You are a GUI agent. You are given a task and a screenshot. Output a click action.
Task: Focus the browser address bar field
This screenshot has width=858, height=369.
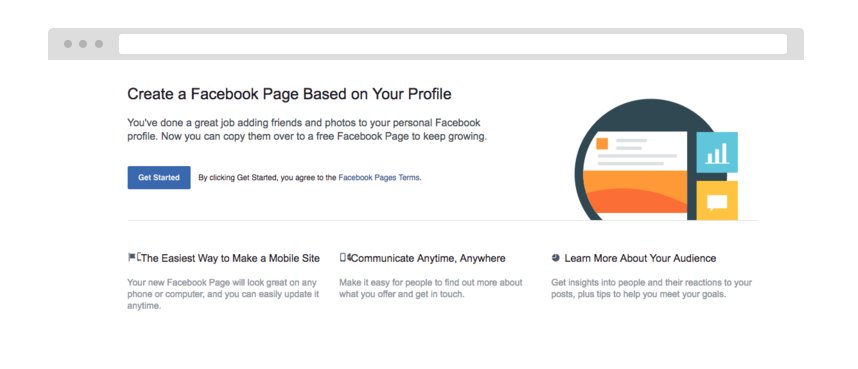pos(453,44)
